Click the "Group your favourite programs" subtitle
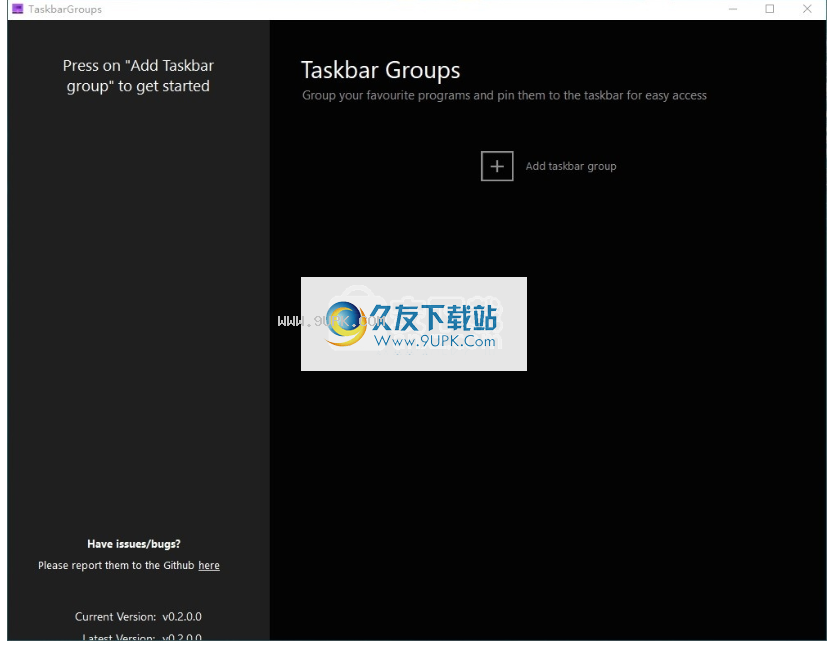 (504, 95)
